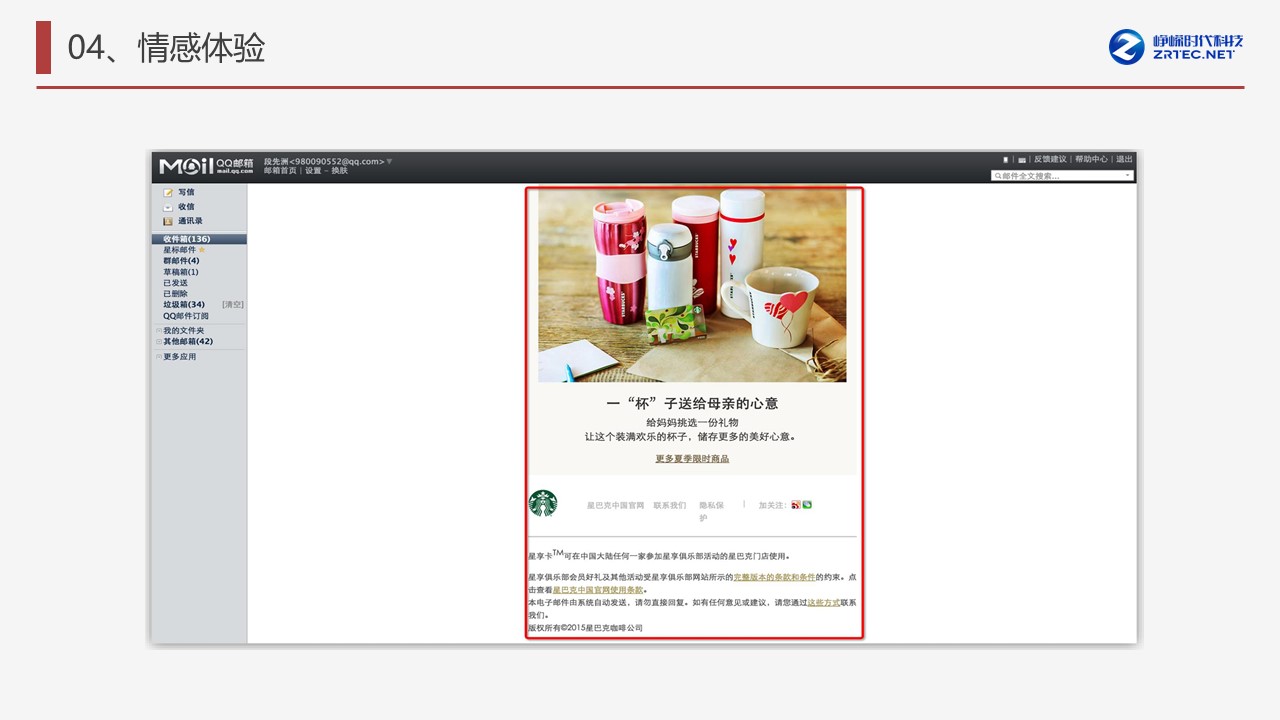Image resolution: width=1280 pixels, height=720 pixels.
Task: Click the Weibo follow icon
Action: (796, 505)
